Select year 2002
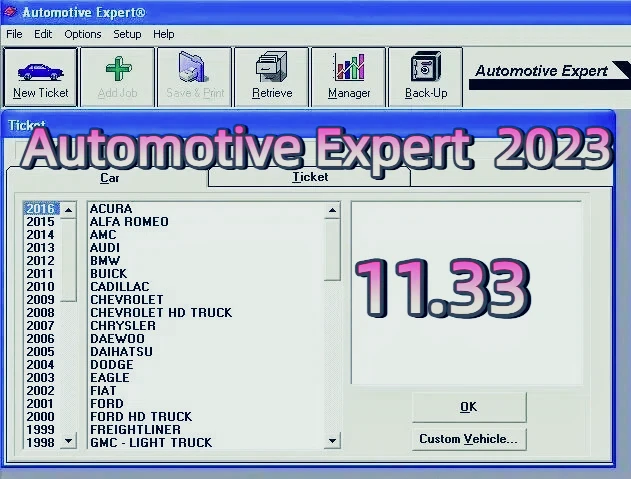The width and height of the screenshot is (631, 479). [40, 390]
